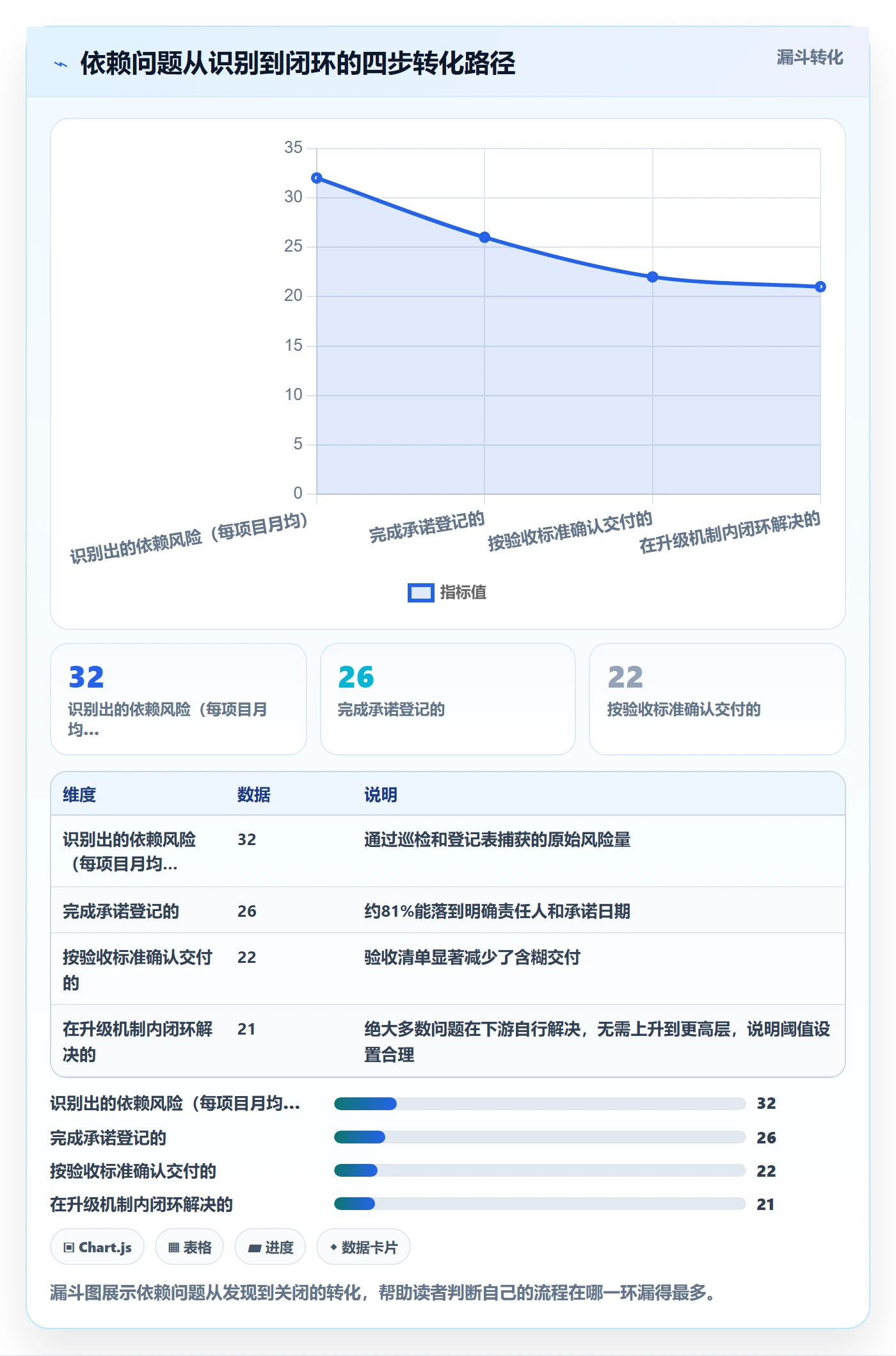The height and width of the screenshot is (1356, 896).
Task: Click value 32 beside the first progress bar
Action: (x=766, y=1103)
